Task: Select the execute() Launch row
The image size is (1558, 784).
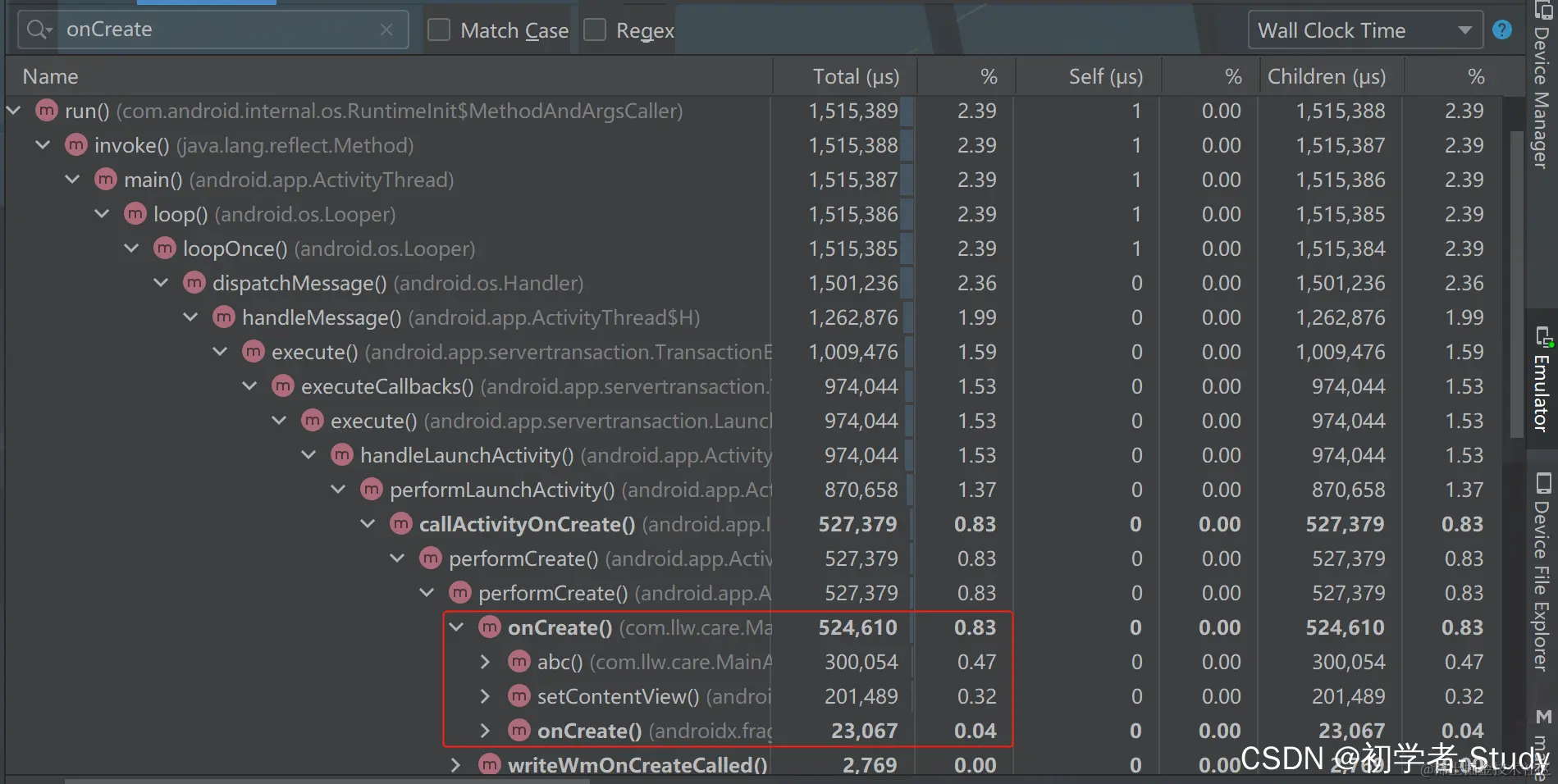Action: (755, 421)
